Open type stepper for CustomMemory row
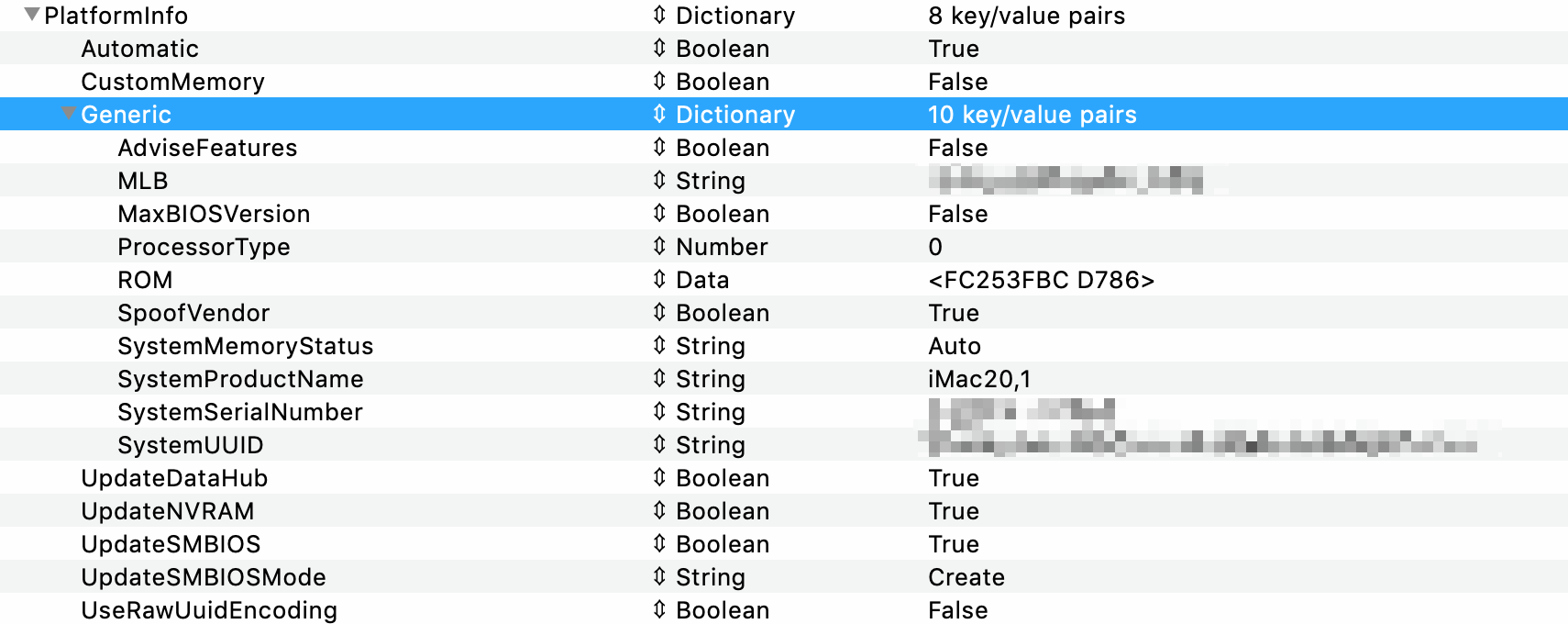 [659, 81]
